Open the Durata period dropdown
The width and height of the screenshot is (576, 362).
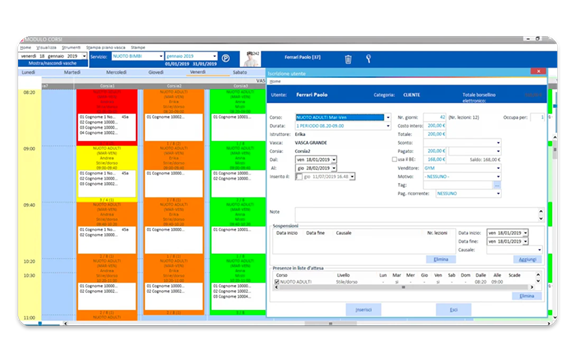pos(388,126)
